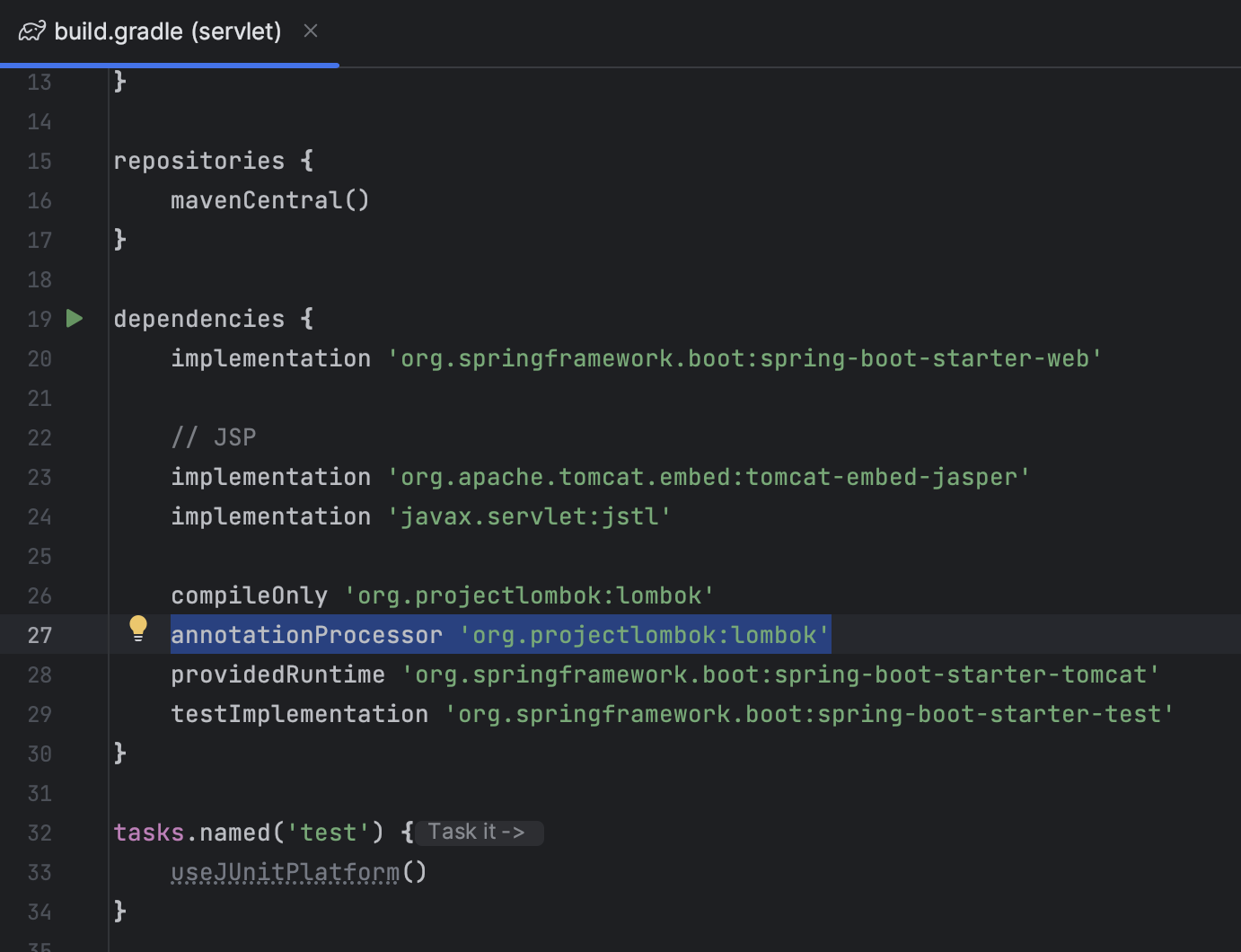Viewport: 1241px width, 952px height.
Task: Click the closing brace on line 17
Action: pos(120,239)
